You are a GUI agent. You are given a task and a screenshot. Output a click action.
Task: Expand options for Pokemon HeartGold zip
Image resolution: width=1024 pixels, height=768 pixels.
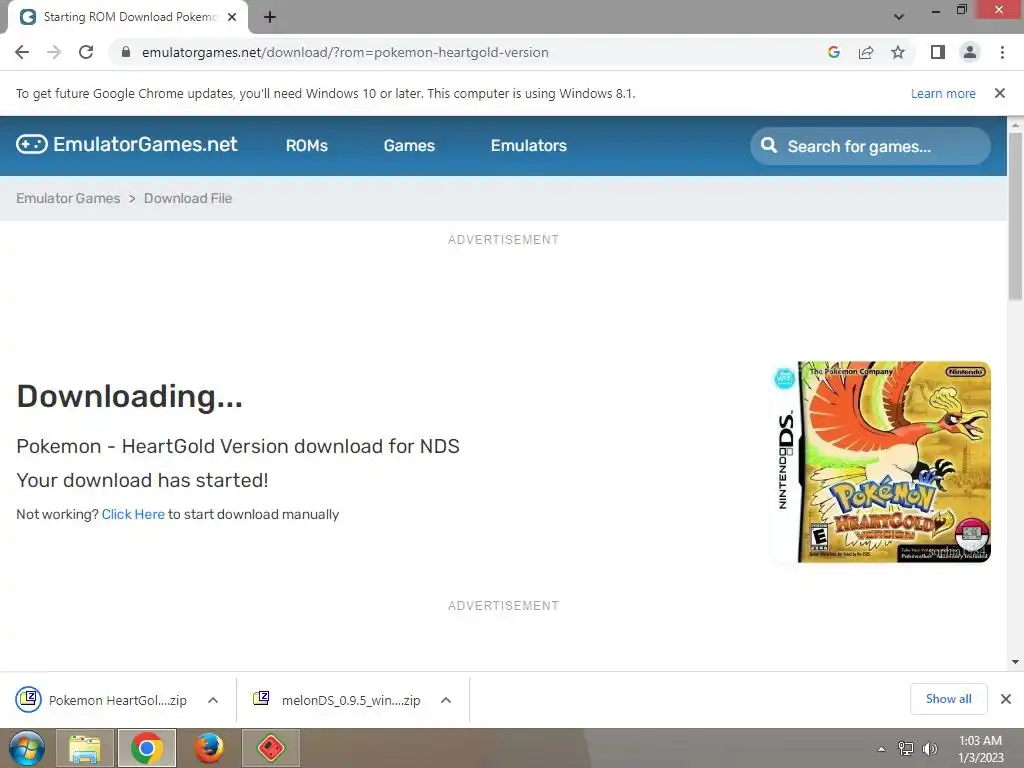[x=213, y=700]
